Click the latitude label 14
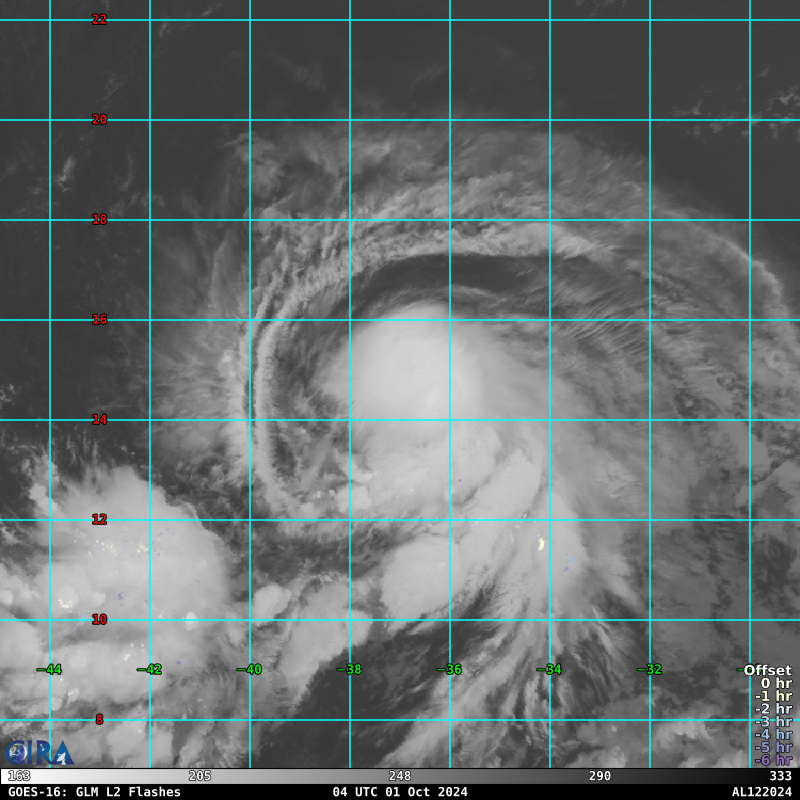This screenshot has width=800, height=800. click(99, 419)
